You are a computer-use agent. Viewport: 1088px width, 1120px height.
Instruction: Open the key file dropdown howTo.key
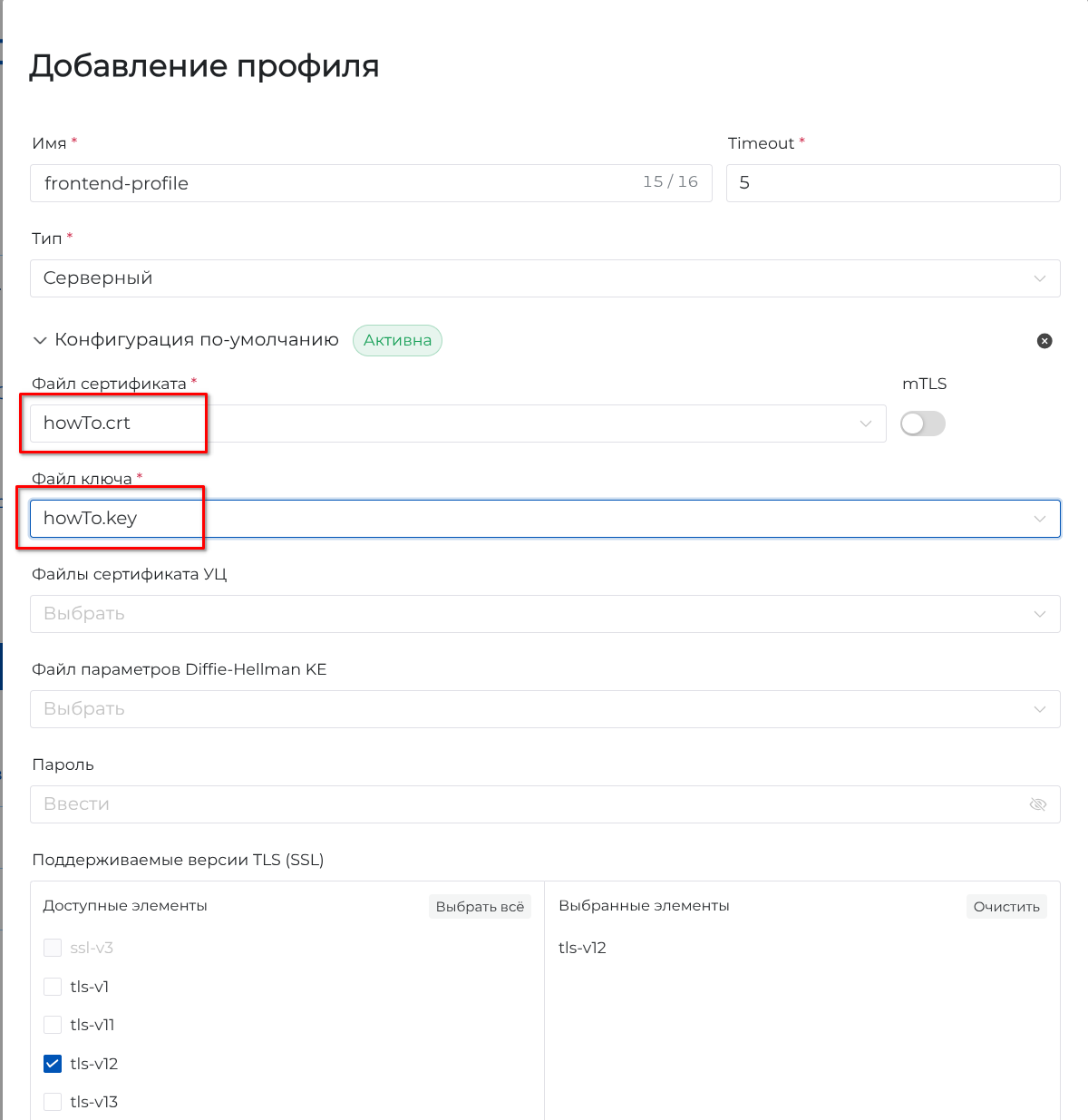544,519
